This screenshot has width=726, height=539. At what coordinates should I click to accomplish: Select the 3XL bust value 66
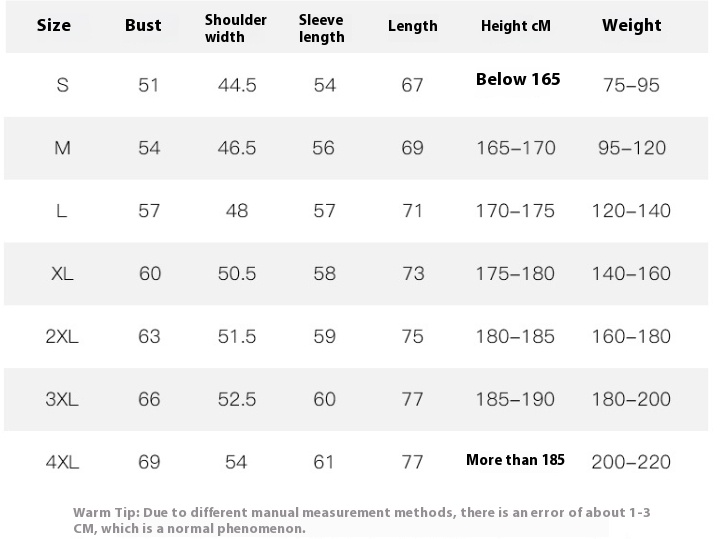149,399
